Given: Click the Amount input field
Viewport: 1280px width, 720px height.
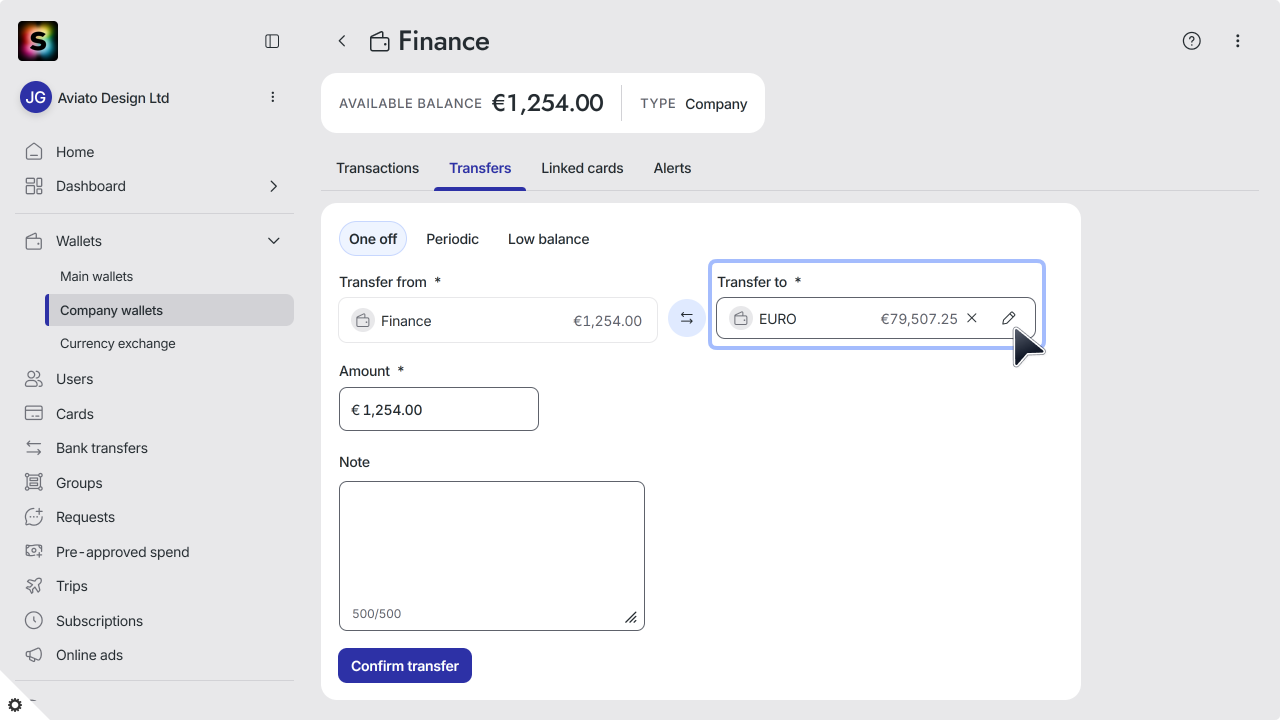Looking at the screenshot, I should [439, 409].
